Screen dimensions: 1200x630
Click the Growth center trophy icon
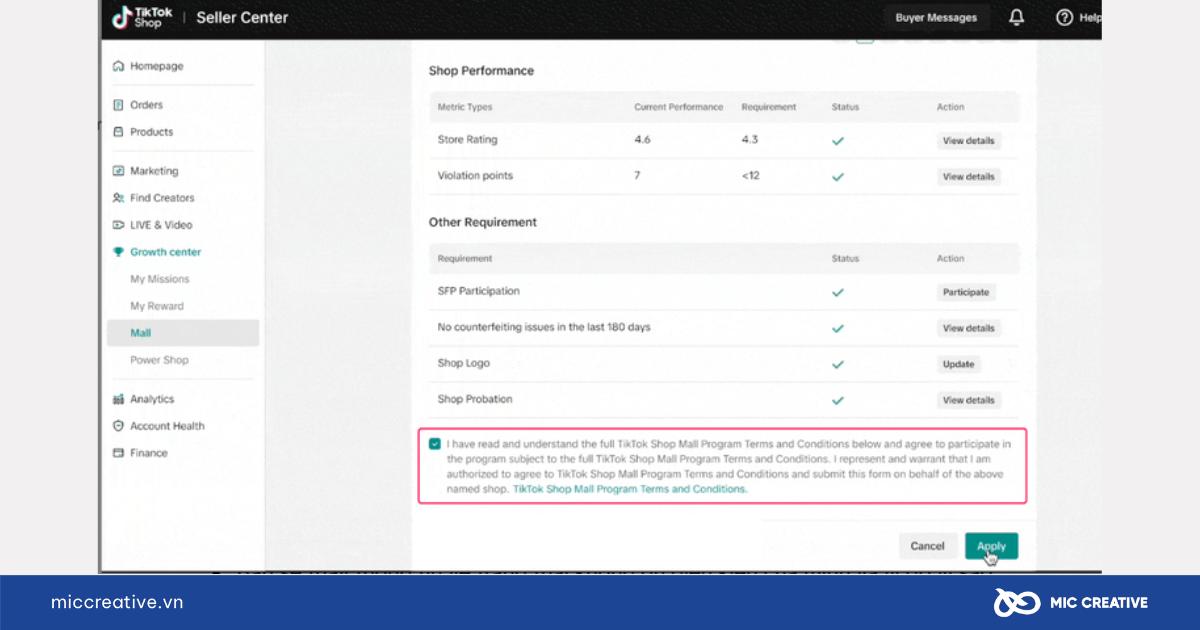pos(119,252)
